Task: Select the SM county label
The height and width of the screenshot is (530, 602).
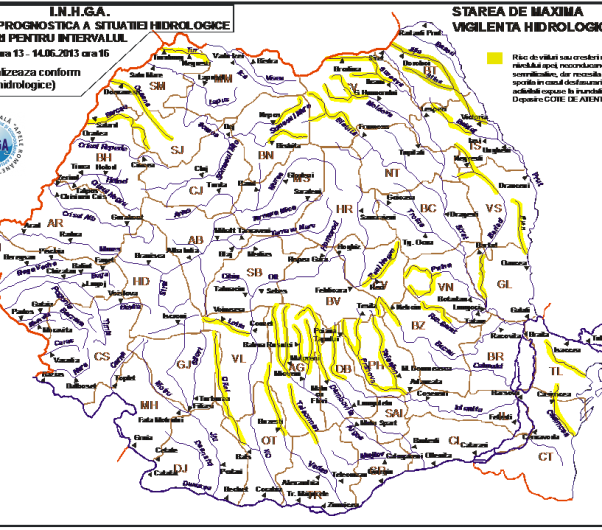Action: (x=157, y=86)
